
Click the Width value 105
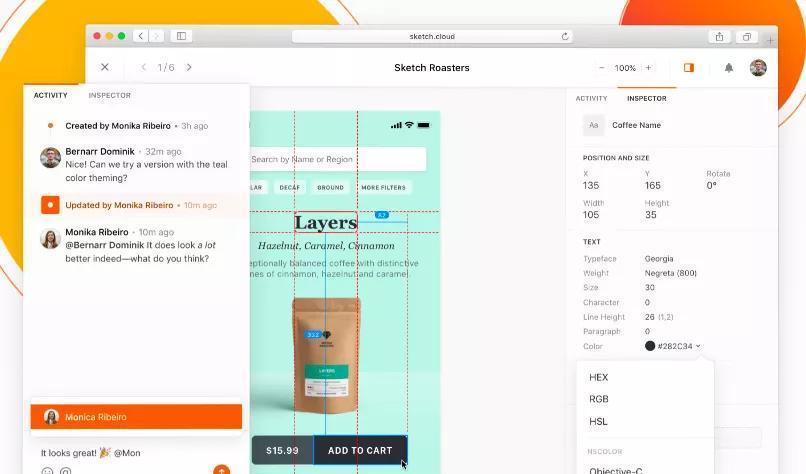point(591,215)
